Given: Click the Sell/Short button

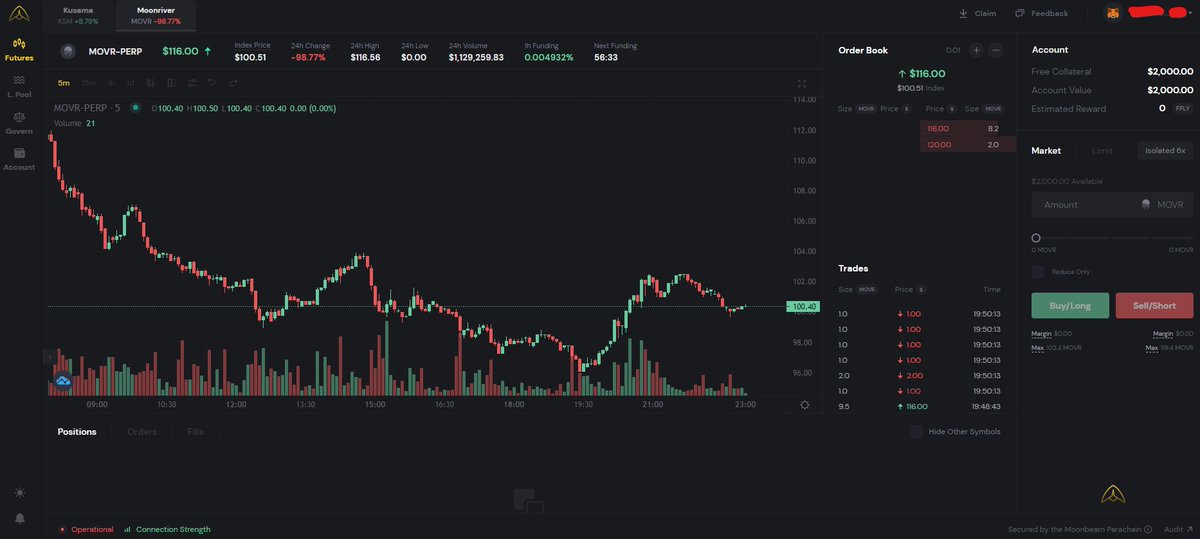Looking at the screenshot, I should coord(1154,305).
